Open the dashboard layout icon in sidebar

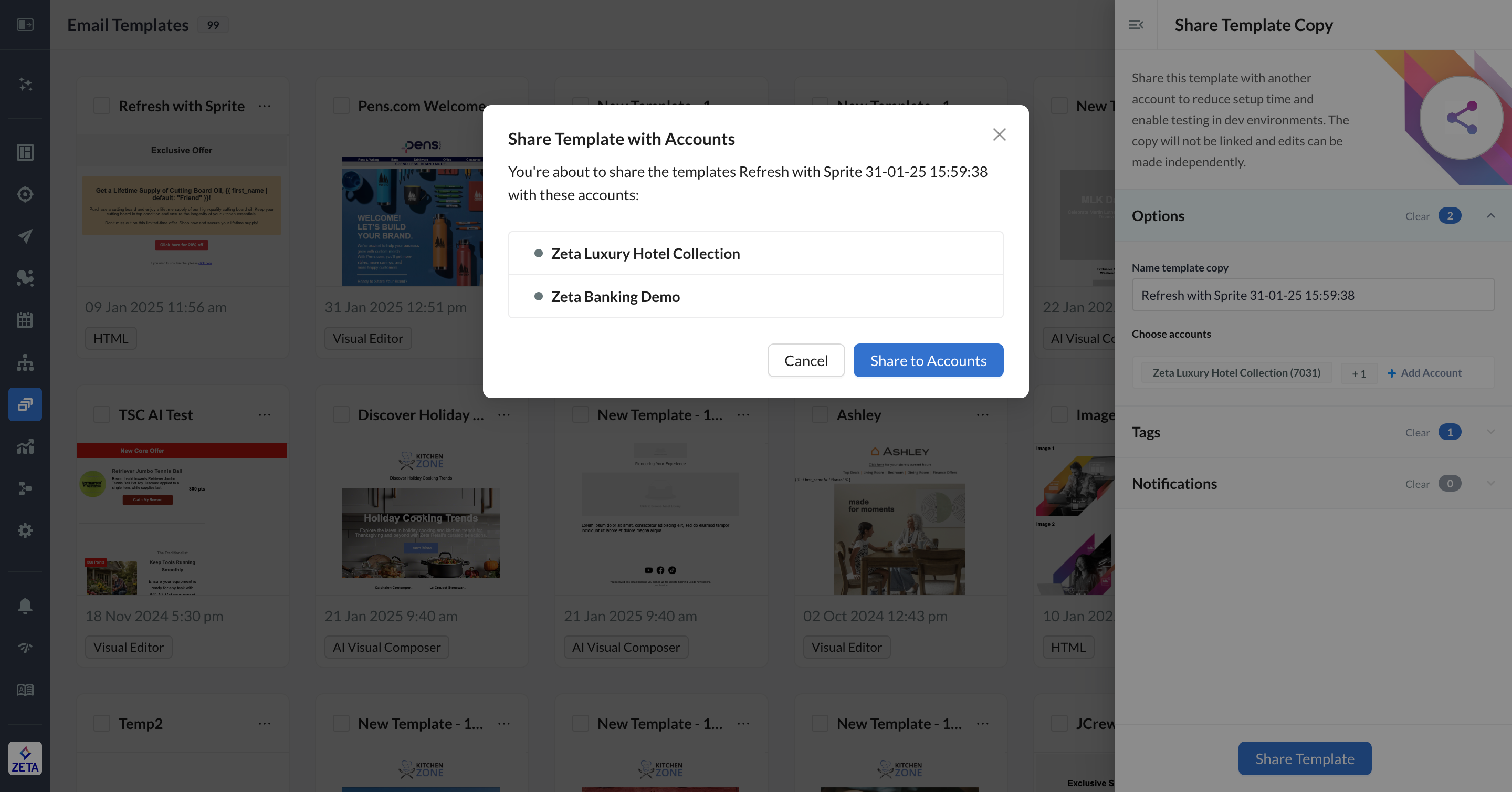coord(25,152)
